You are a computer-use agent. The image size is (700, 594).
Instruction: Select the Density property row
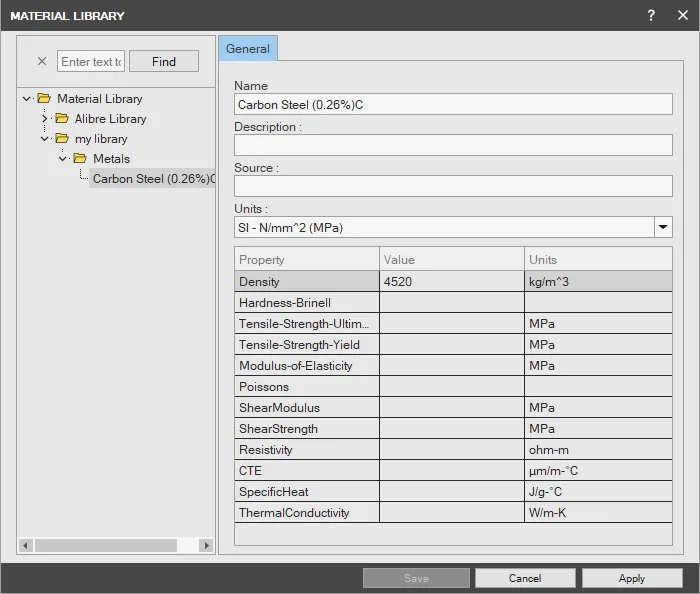tap(307, 282)
